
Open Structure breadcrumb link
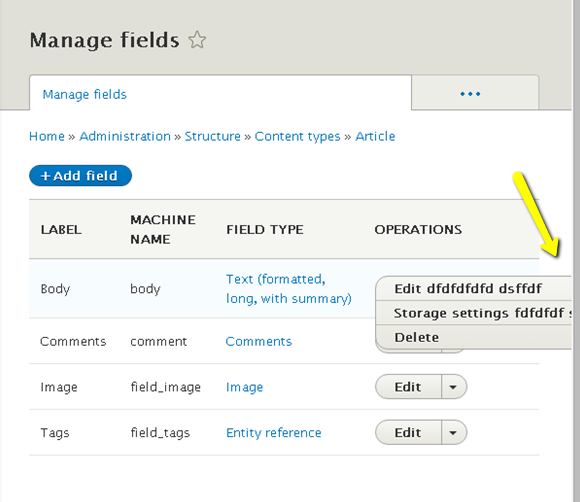pyautogui.click(x=213, y=136)
